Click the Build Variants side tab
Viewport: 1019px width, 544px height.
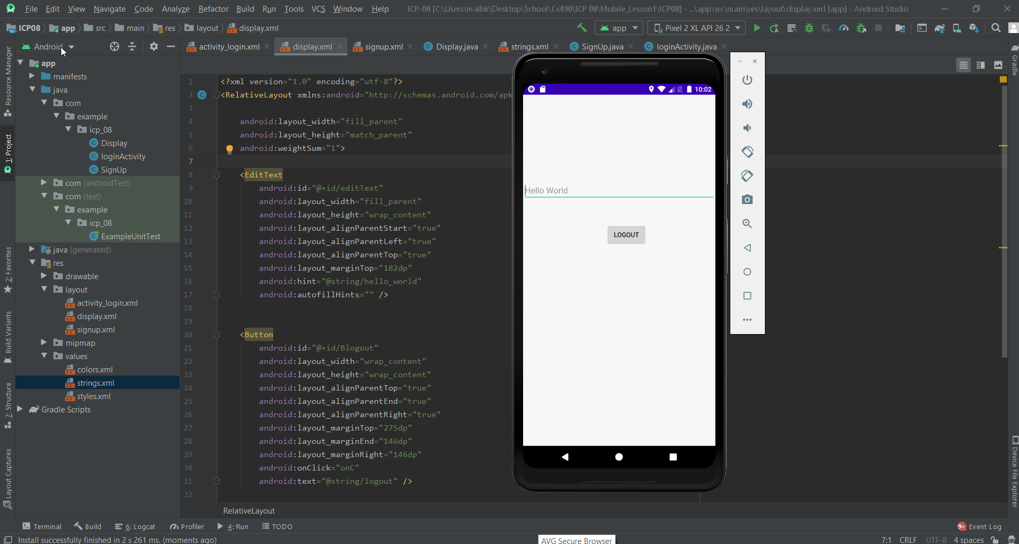(8, 337)
